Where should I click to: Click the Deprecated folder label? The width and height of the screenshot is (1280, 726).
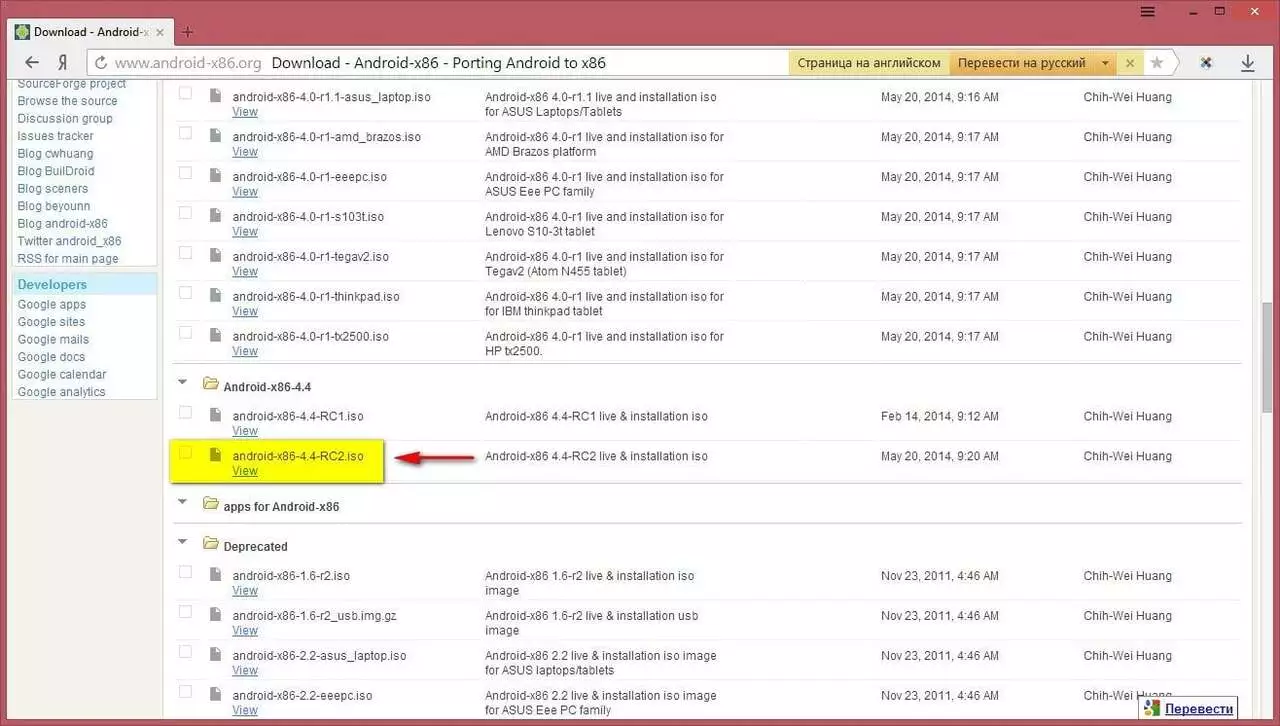(256, 547)
